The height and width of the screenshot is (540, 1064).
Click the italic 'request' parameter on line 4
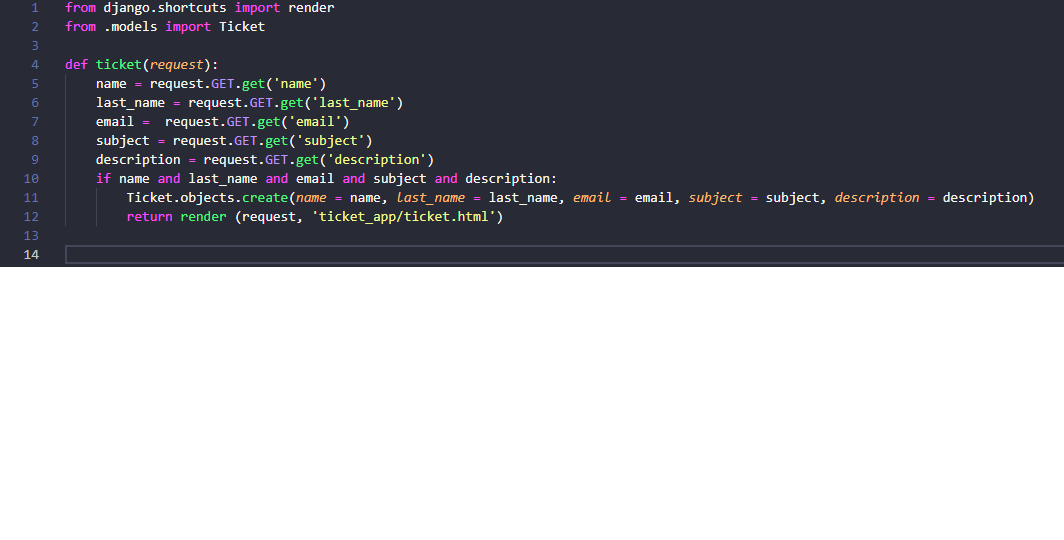[x=176, y=65]
